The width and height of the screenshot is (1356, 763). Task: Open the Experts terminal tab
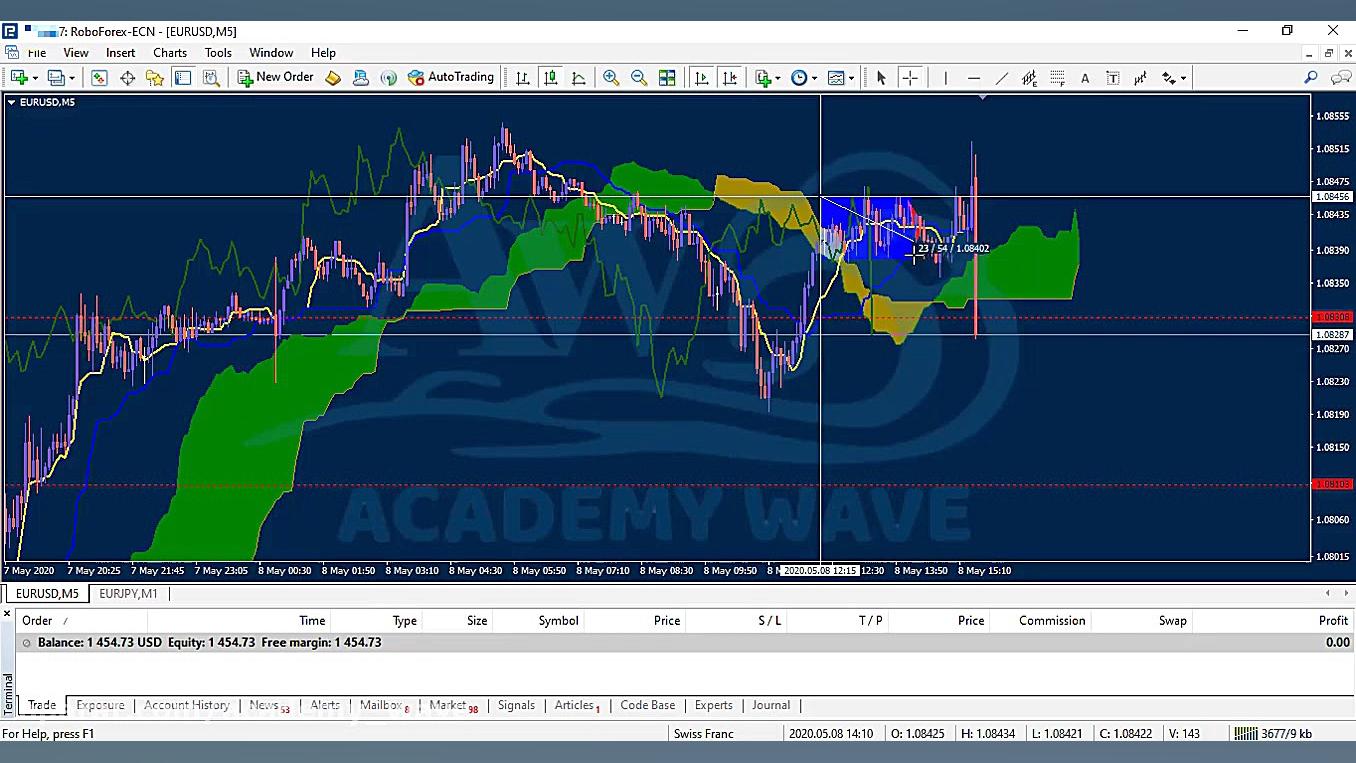pyautogui.click(x=713, y=705)
